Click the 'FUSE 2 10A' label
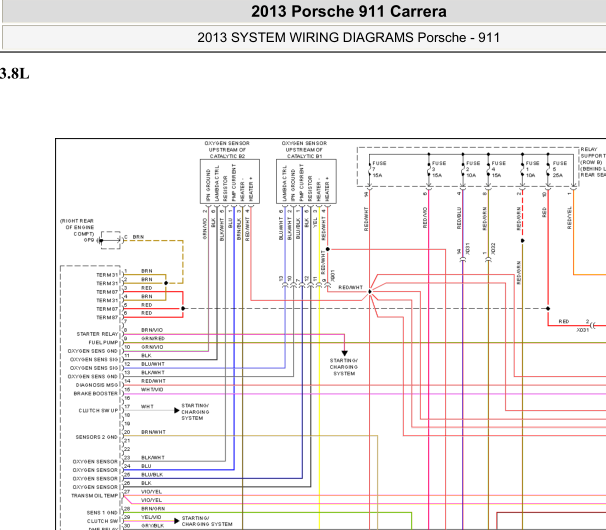This screenshot has height=530, width=606. click(x=473, y=169)
